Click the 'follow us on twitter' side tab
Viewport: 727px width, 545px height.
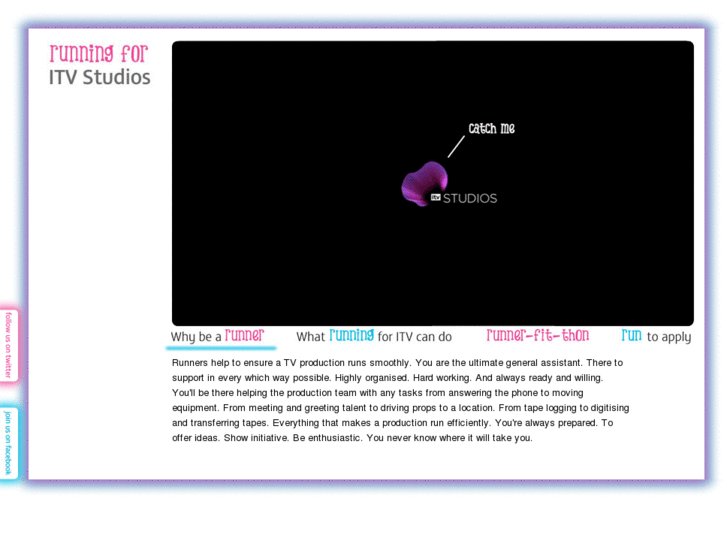pos(9,345)
